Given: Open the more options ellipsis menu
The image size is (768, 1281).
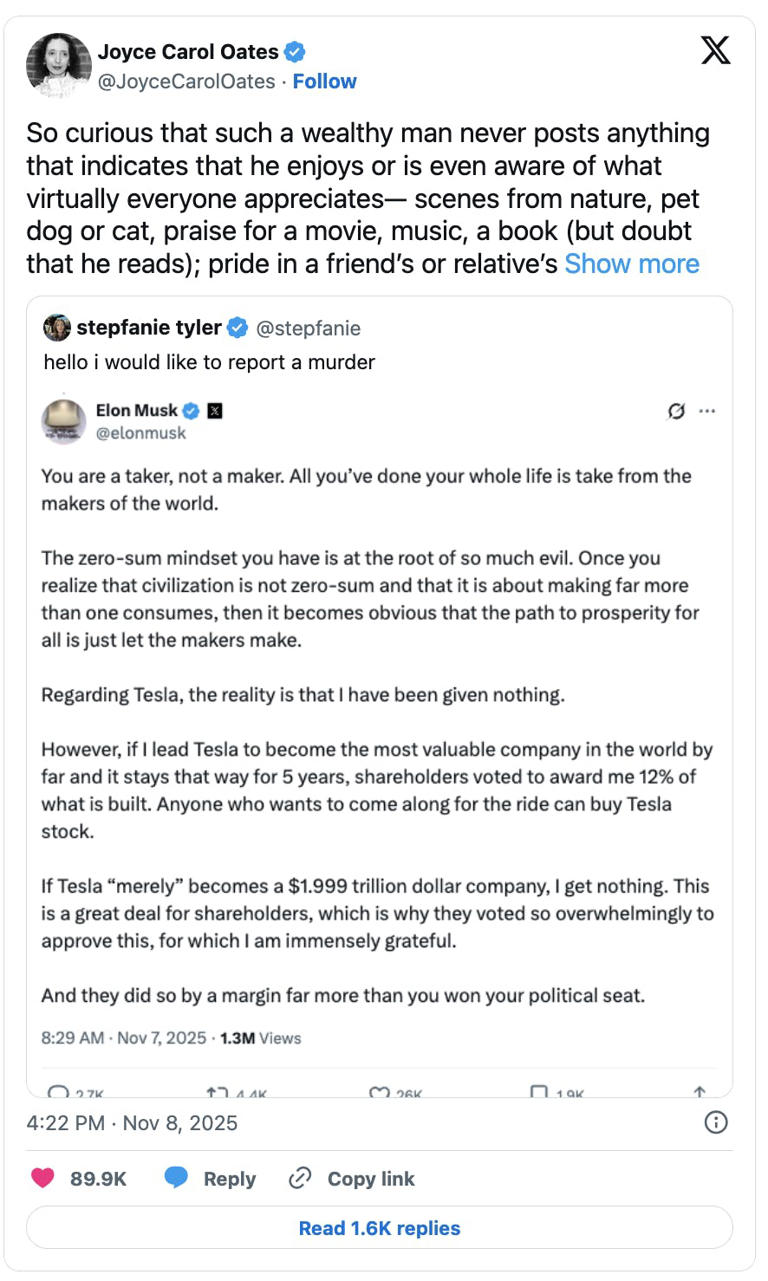Looking at the screenshot, I should coord(708,411).
